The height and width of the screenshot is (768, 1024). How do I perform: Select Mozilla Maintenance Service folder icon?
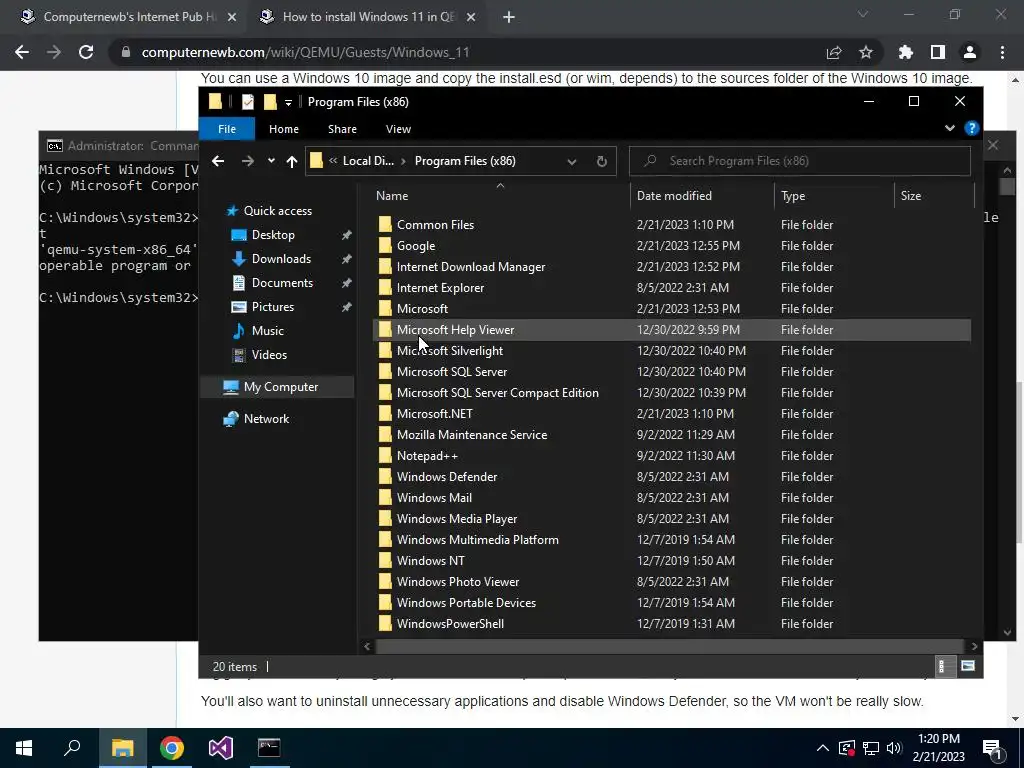385,435
